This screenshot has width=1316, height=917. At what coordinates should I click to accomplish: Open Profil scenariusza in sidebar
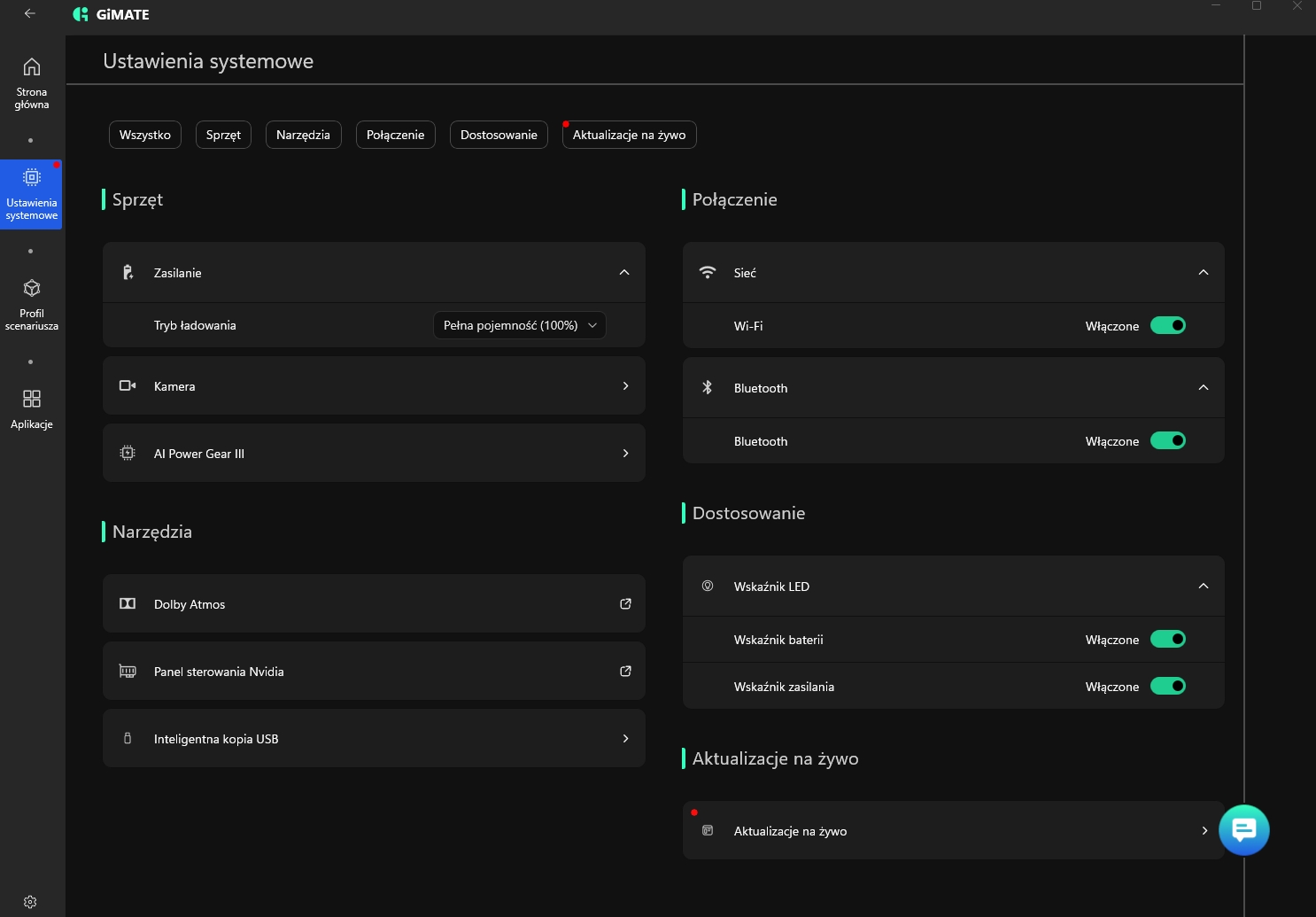tap(32, 290)
